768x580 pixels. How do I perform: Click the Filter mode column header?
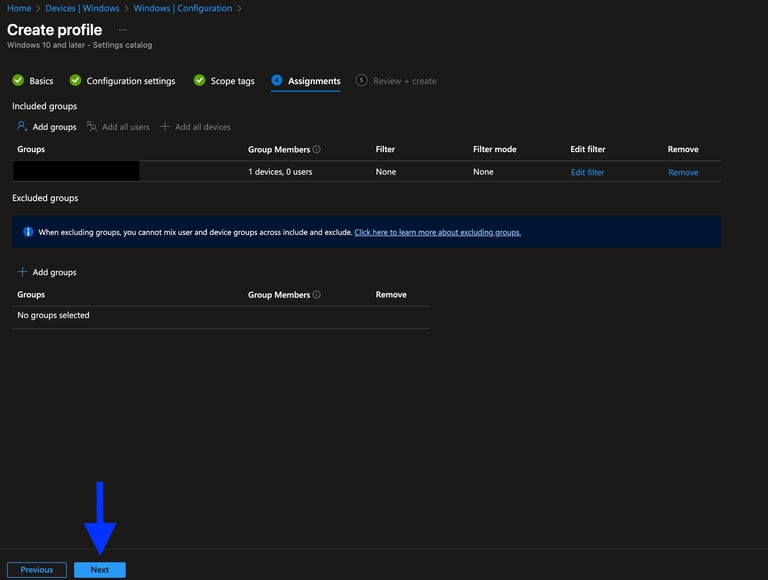click(x=495, y=149)
